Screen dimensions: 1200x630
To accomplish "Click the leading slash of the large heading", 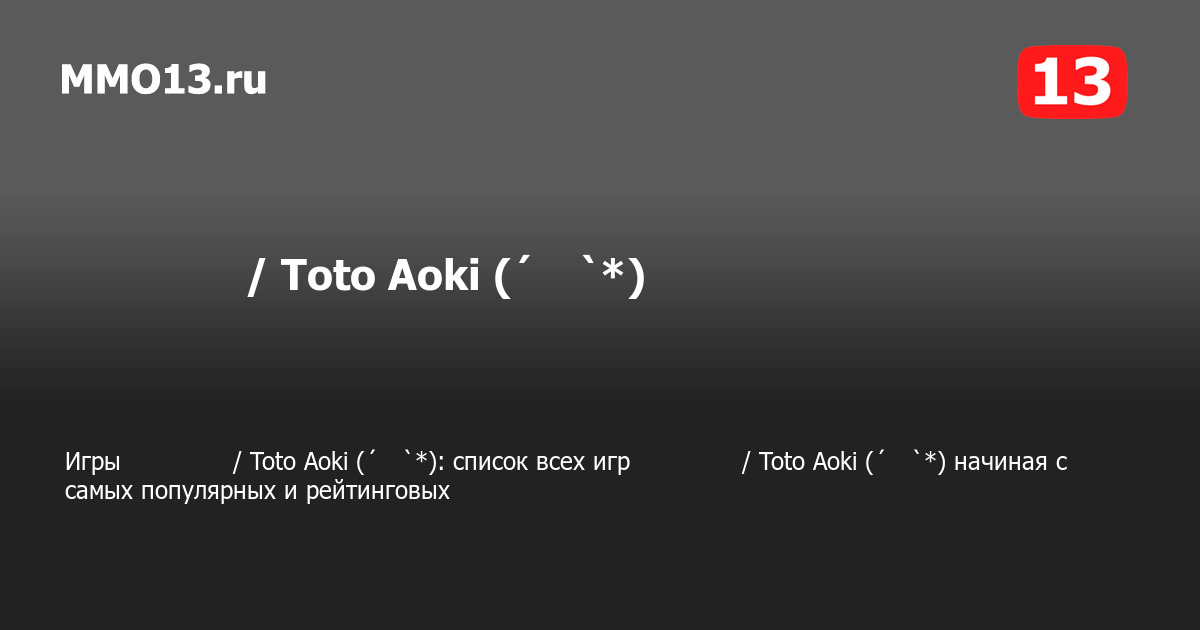I will 255,277.
